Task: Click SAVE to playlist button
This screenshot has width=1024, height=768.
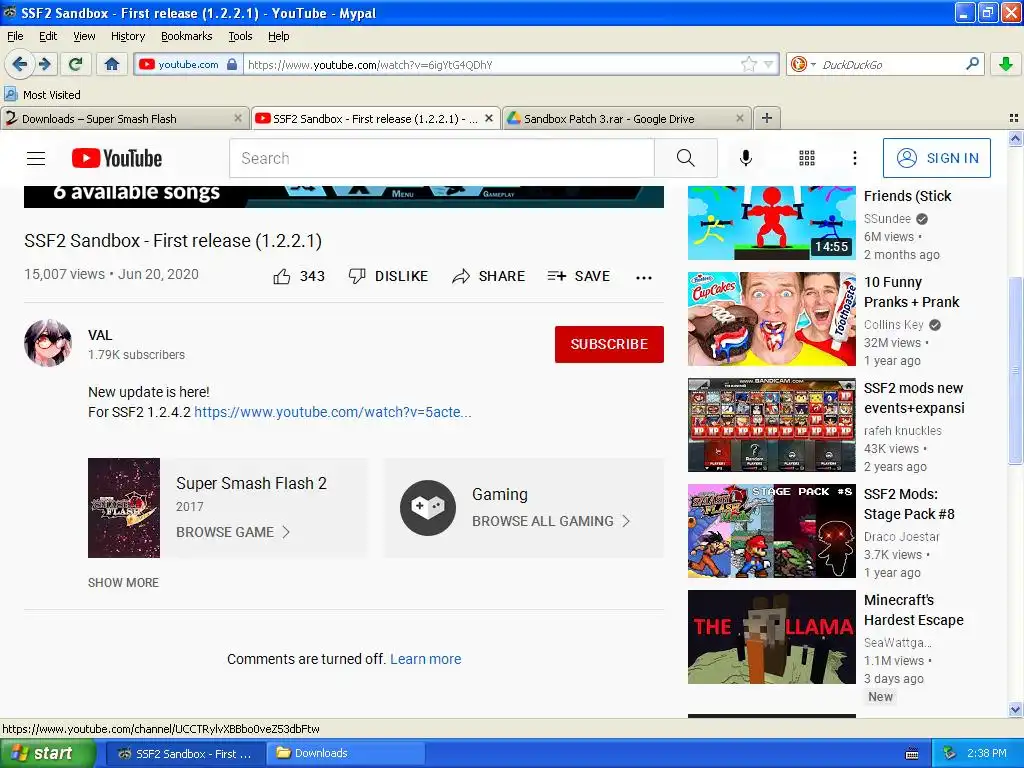Action: [x=579, y=276]
